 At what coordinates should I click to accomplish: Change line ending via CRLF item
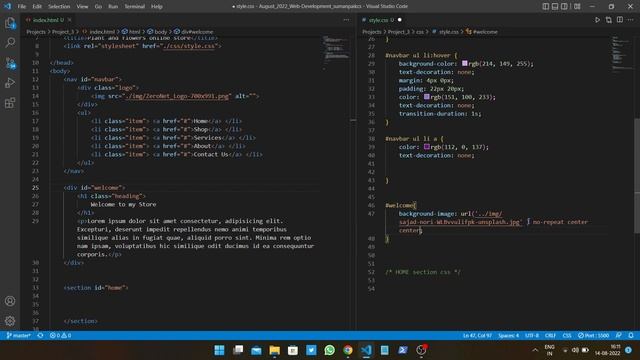pyautogui.click(x=550, y=336)
